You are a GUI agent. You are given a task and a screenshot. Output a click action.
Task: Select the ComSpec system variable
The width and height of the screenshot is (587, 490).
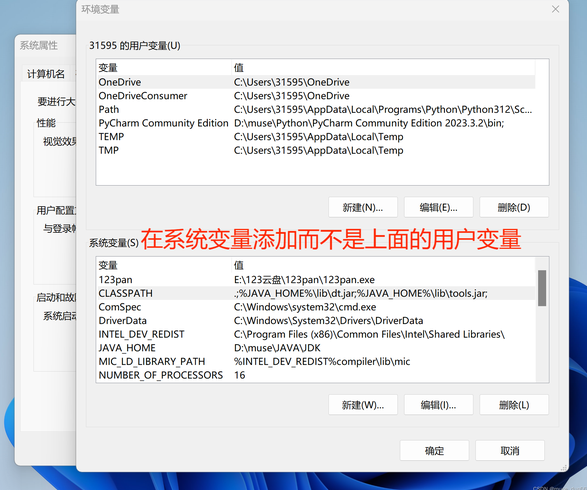pyautogui.click(x=316, y=307)
